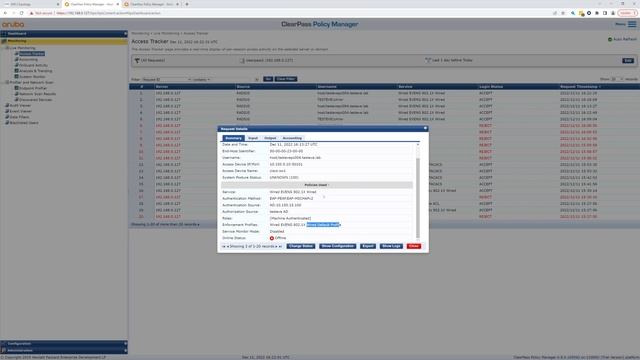This screenshot has width=640, height=360.
Task: Click the Audit Viewer icon
Action: click(7, 105)
